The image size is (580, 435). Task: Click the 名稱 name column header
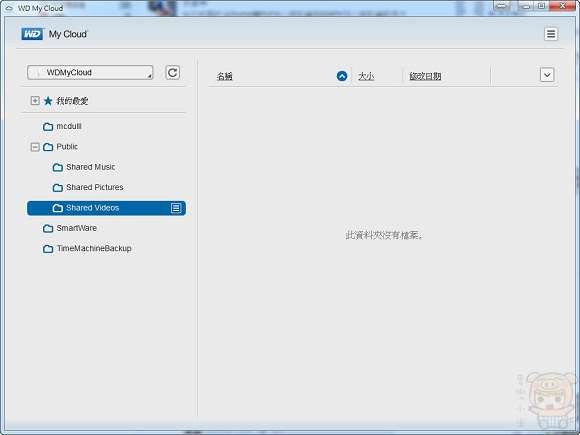point(225,76)
